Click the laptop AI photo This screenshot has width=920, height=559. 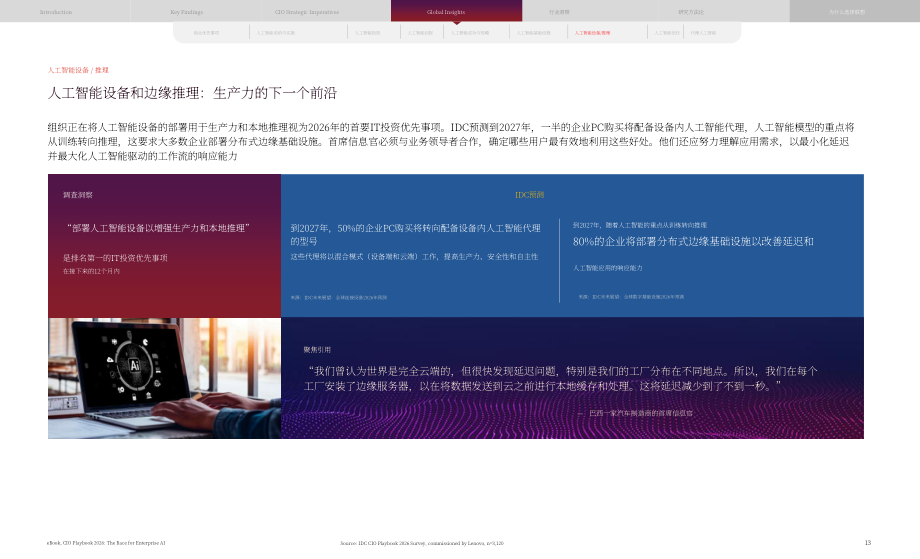[x=164, y=378]
